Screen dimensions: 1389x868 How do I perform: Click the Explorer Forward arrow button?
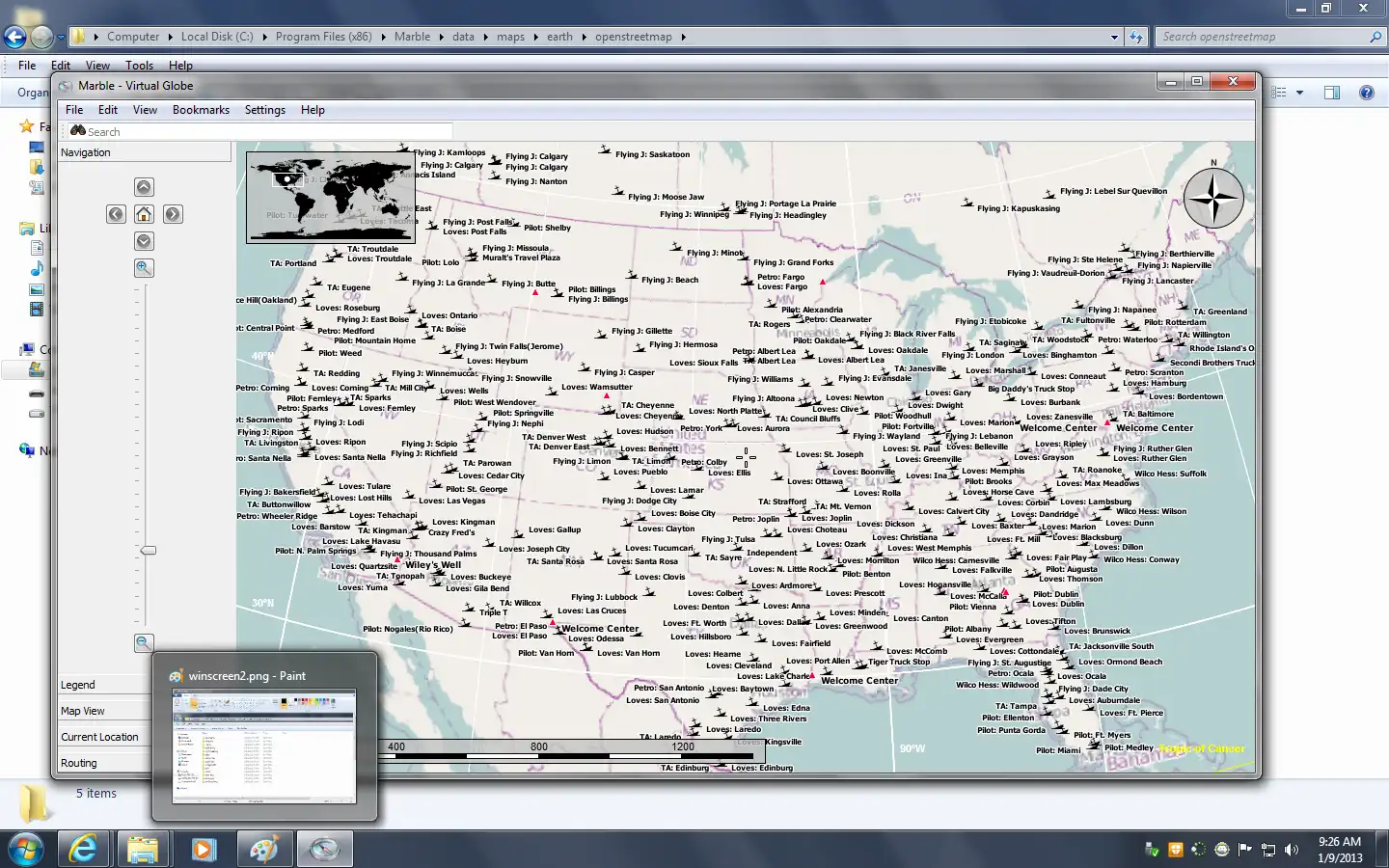(41, 37)
